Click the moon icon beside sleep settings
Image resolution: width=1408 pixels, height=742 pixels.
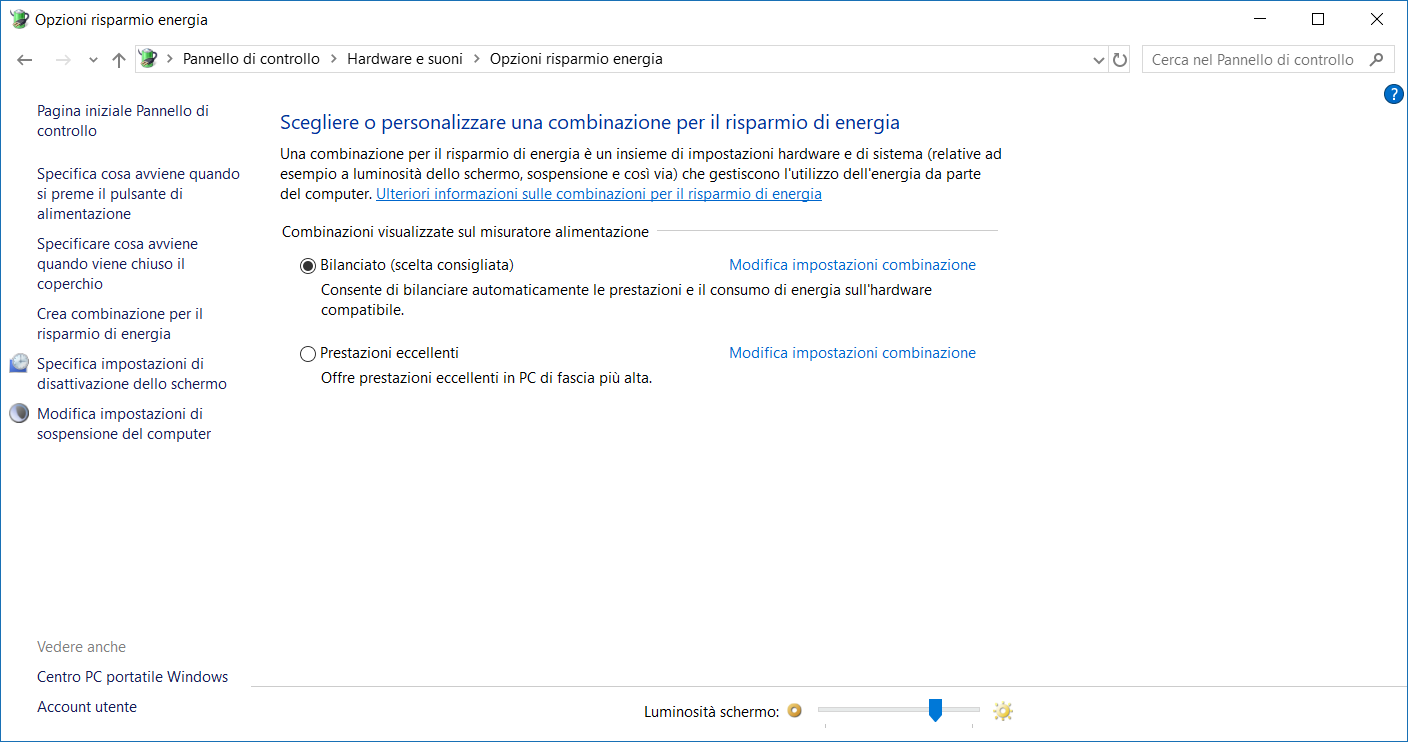(x=19, y=414)
